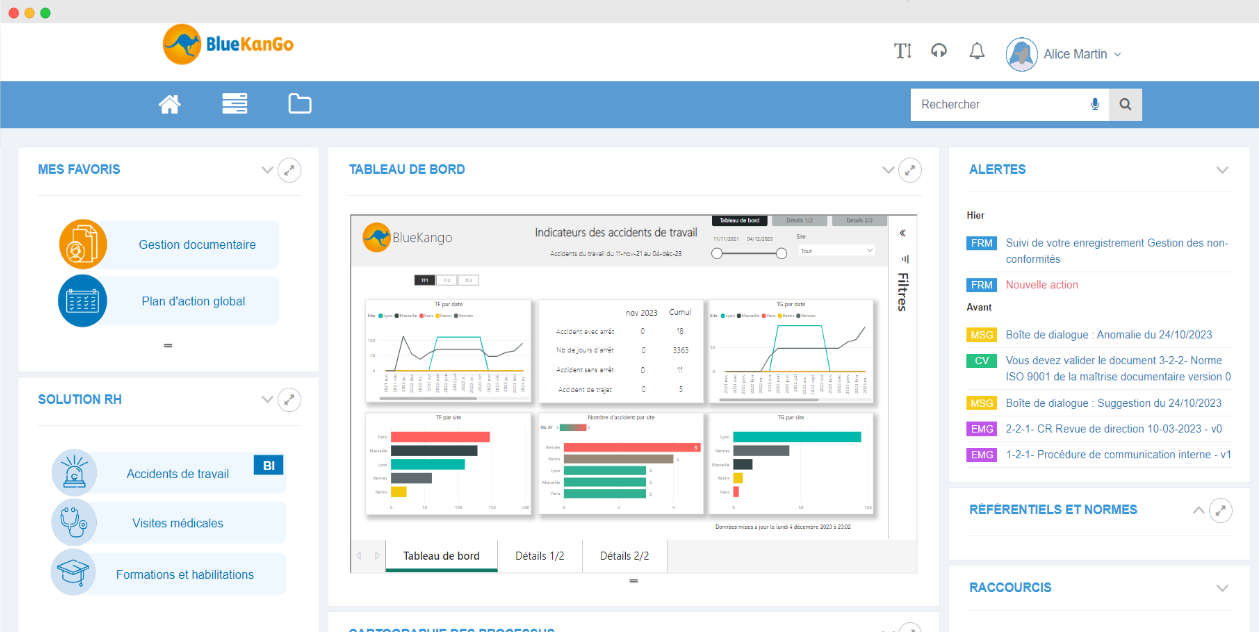Activate the microphone voice search icon
This screenshot has width=1259, height=632.
(x=1095, y=104)
